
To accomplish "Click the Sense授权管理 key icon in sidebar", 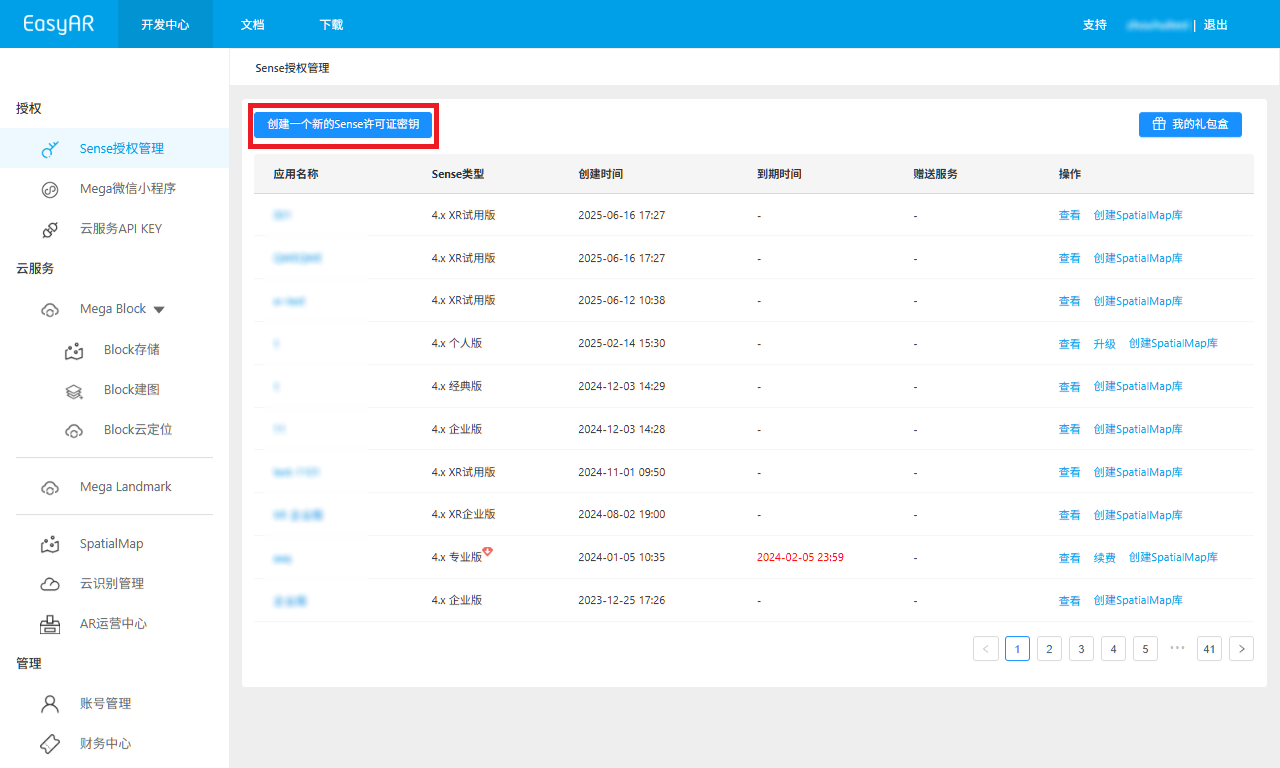I will (51, 149).
